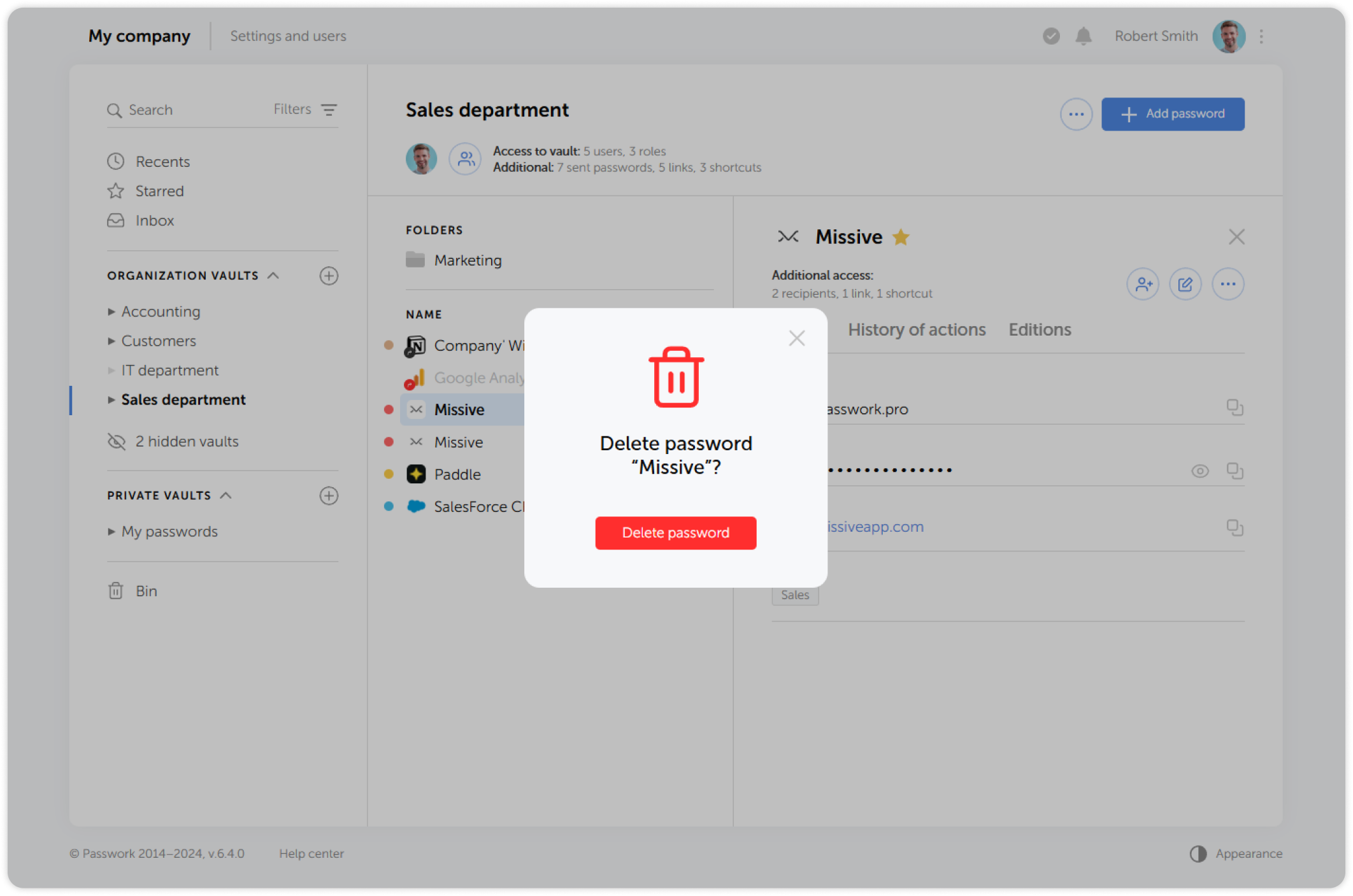Open the Marketing folder
Viewport: 1353px width, 896px height.
coord(468,260)
